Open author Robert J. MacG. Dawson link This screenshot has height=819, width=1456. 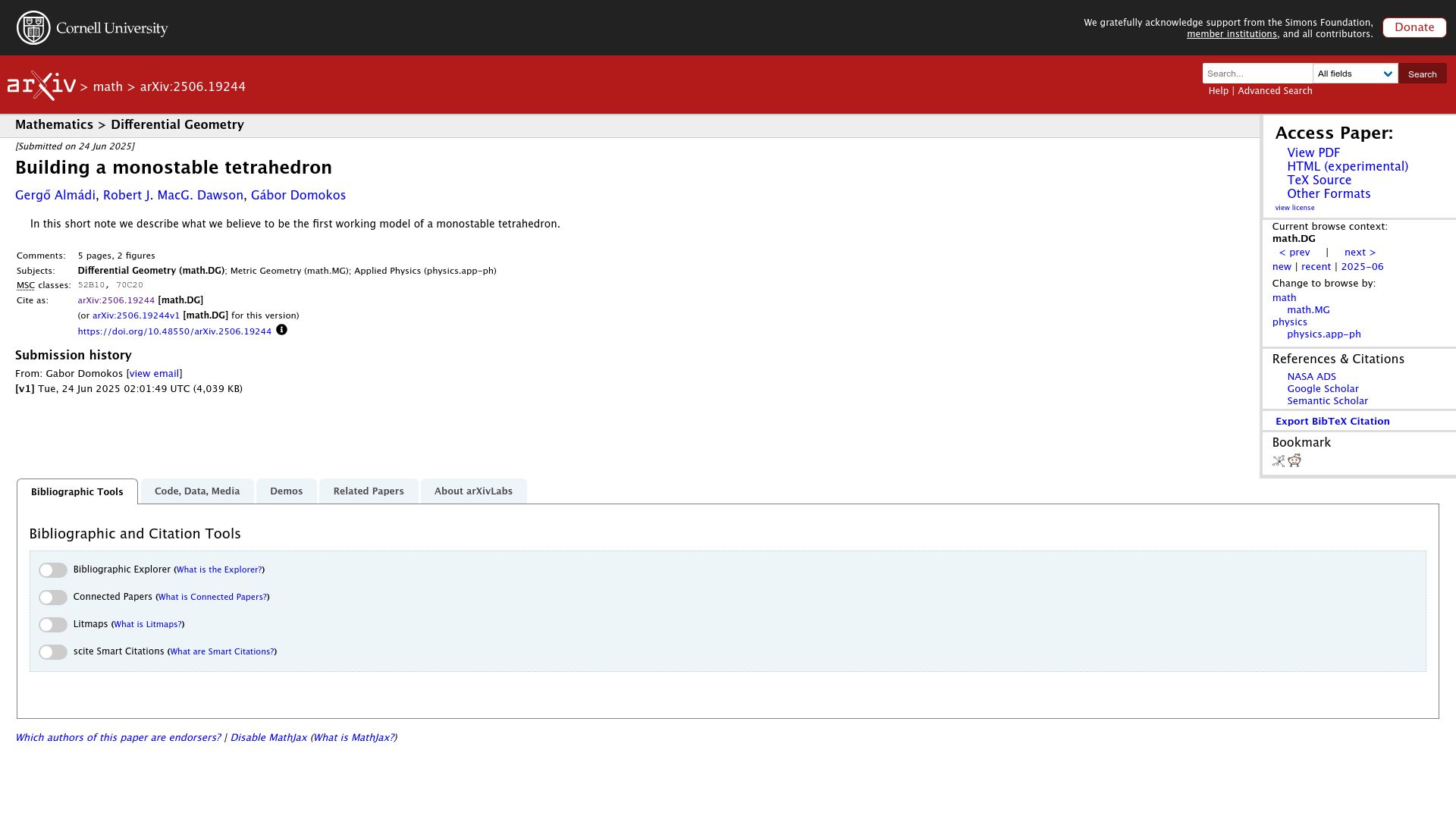[173, 196]
